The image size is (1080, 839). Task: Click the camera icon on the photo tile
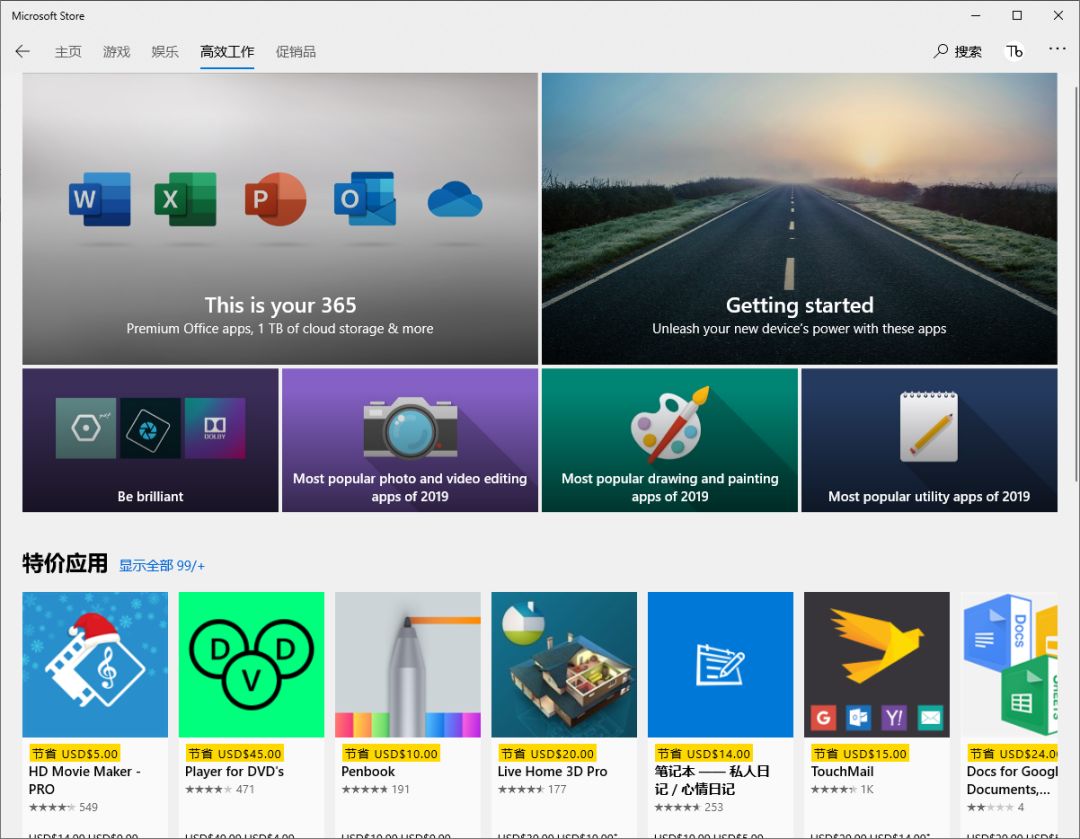411,428
